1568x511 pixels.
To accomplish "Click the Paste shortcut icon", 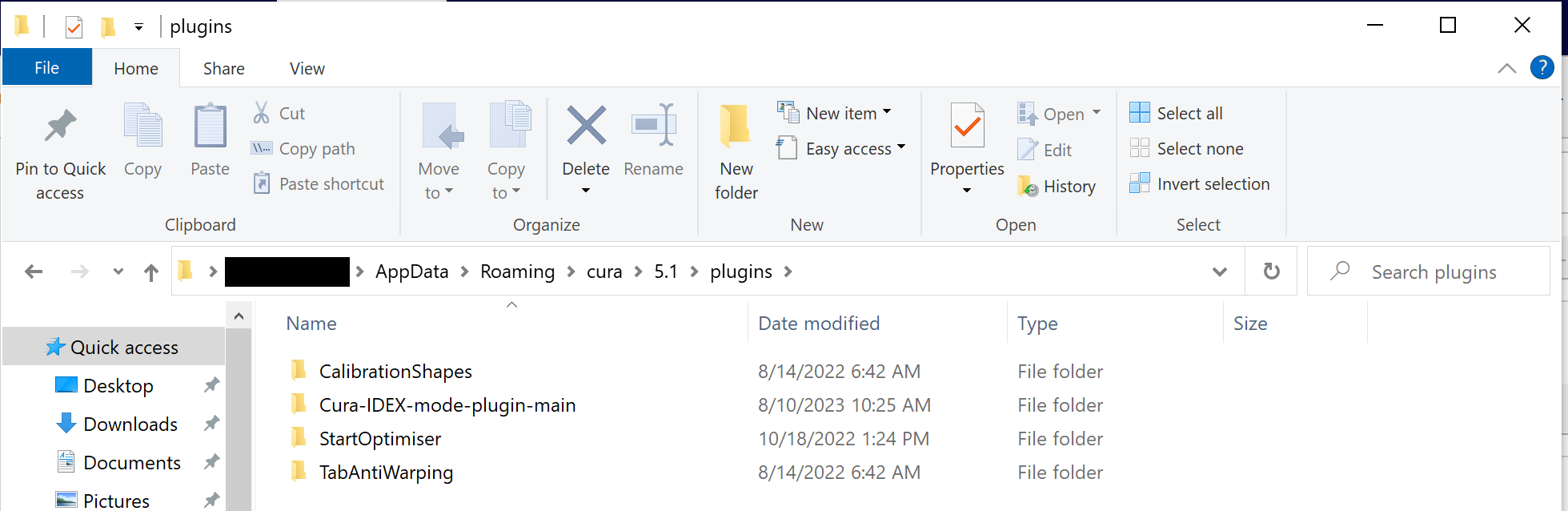I will click(261, 183).
